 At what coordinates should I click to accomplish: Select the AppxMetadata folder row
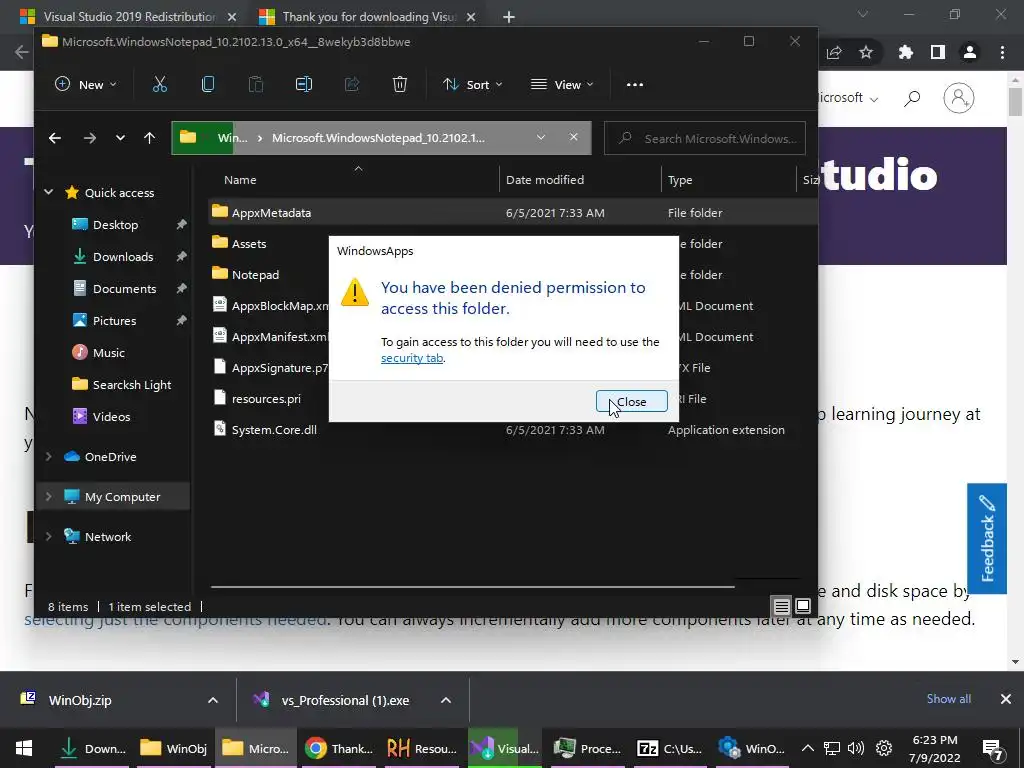(x=513, y=212)
